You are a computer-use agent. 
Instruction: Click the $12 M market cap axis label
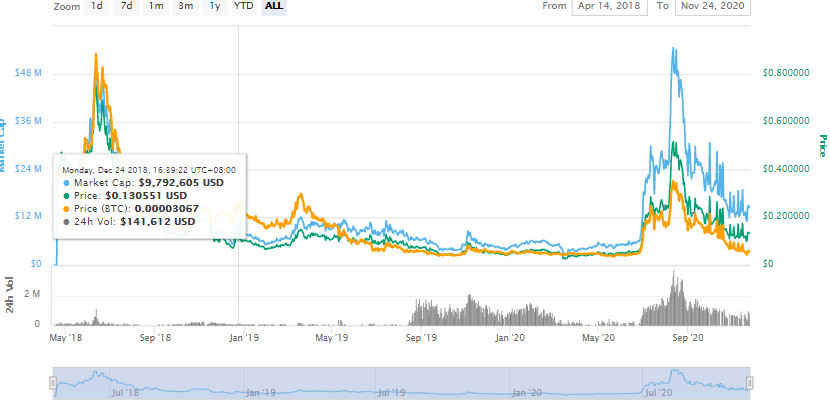(29, 216)
